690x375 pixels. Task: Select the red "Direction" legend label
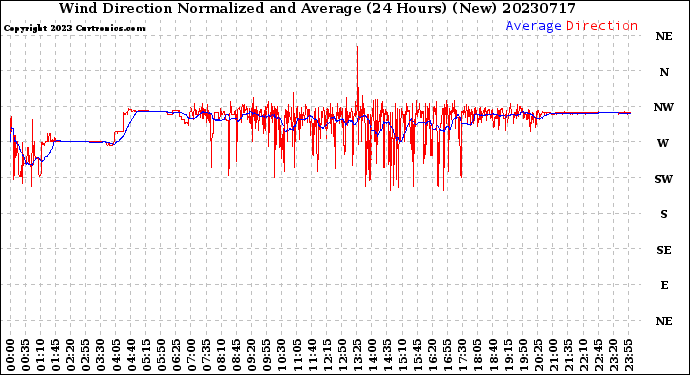pos(602,26)
